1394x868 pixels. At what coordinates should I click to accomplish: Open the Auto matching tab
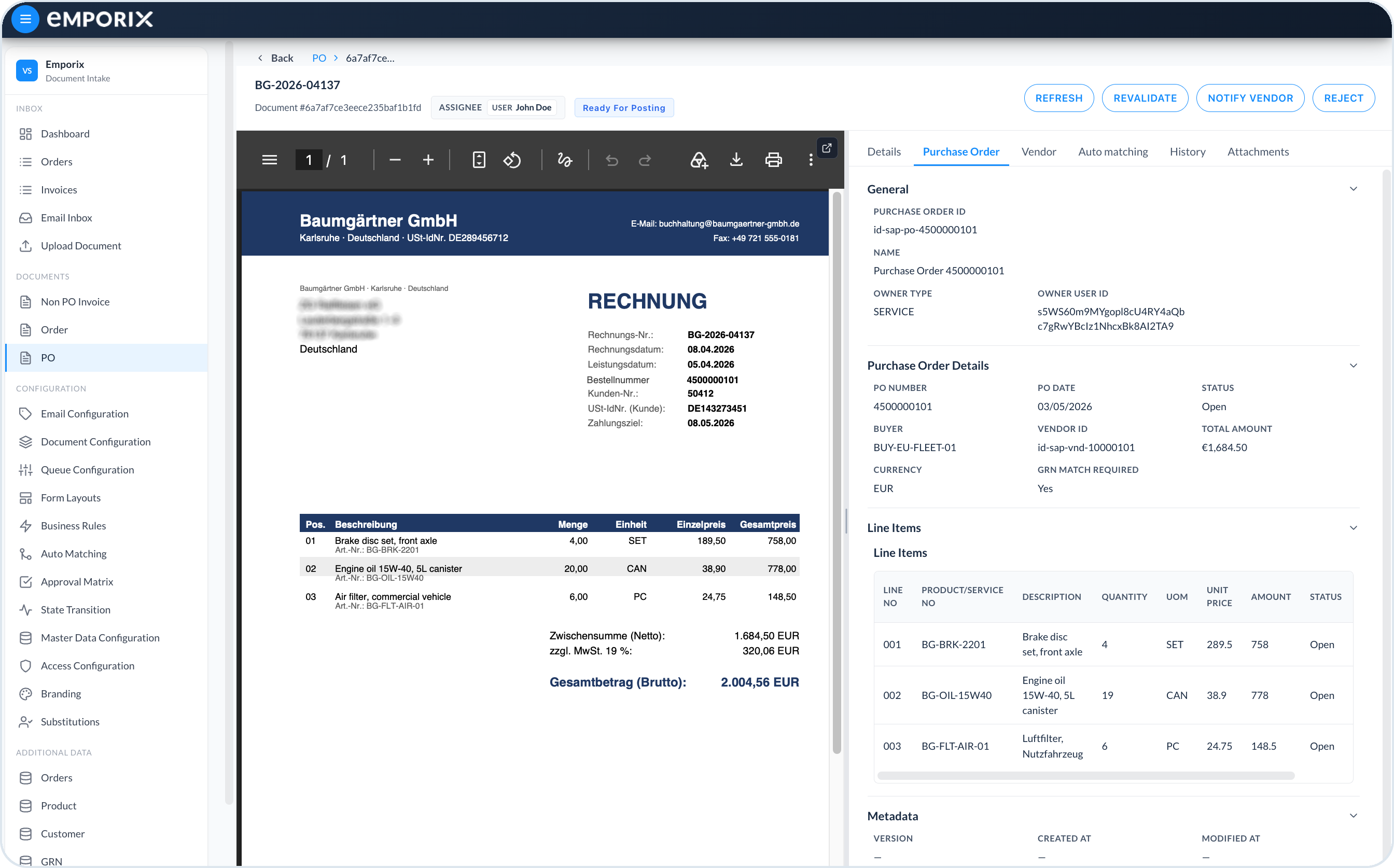point(1113,151)
